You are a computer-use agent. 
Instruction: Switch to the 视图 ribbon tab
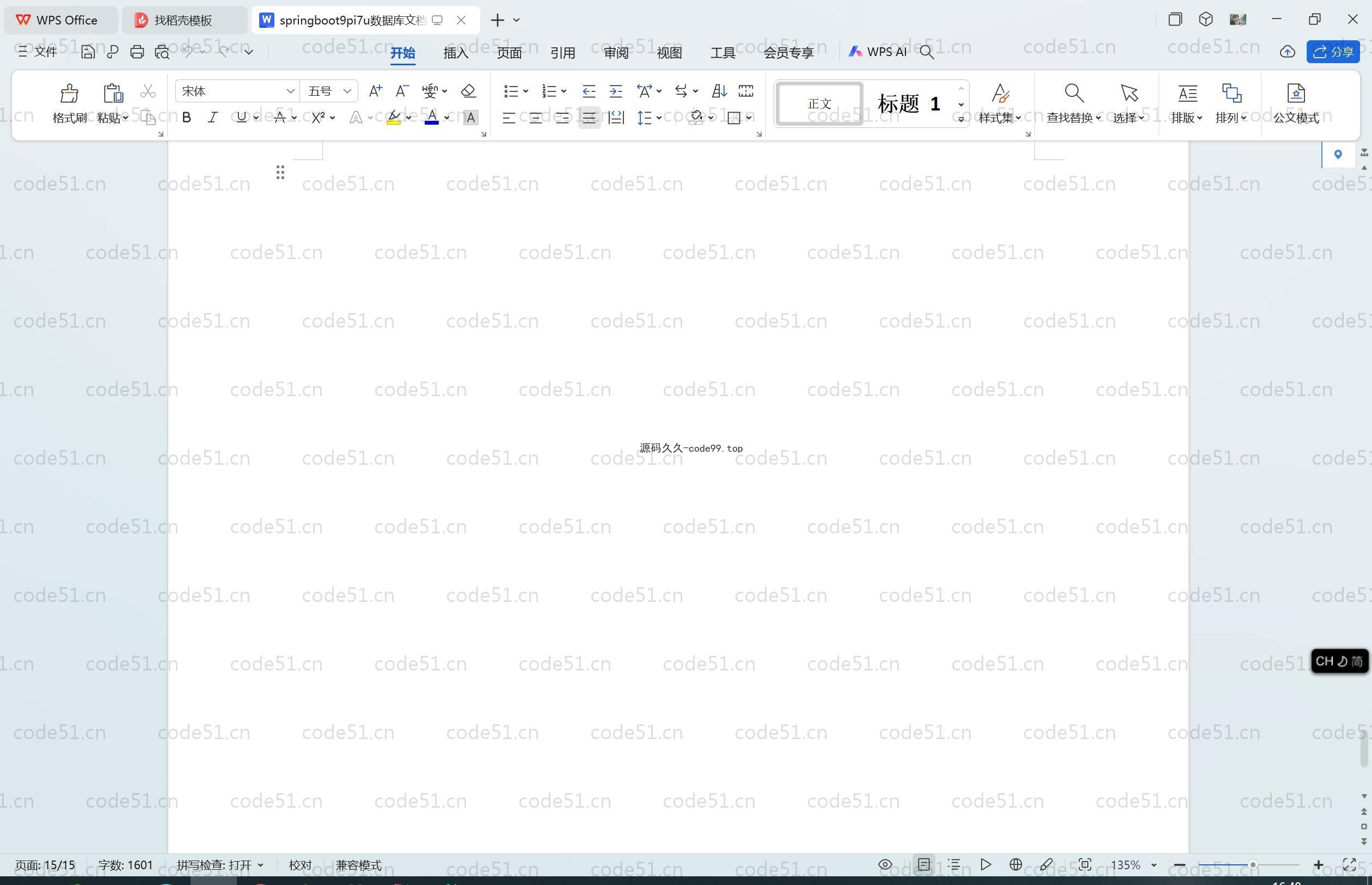tap(670, 53)
